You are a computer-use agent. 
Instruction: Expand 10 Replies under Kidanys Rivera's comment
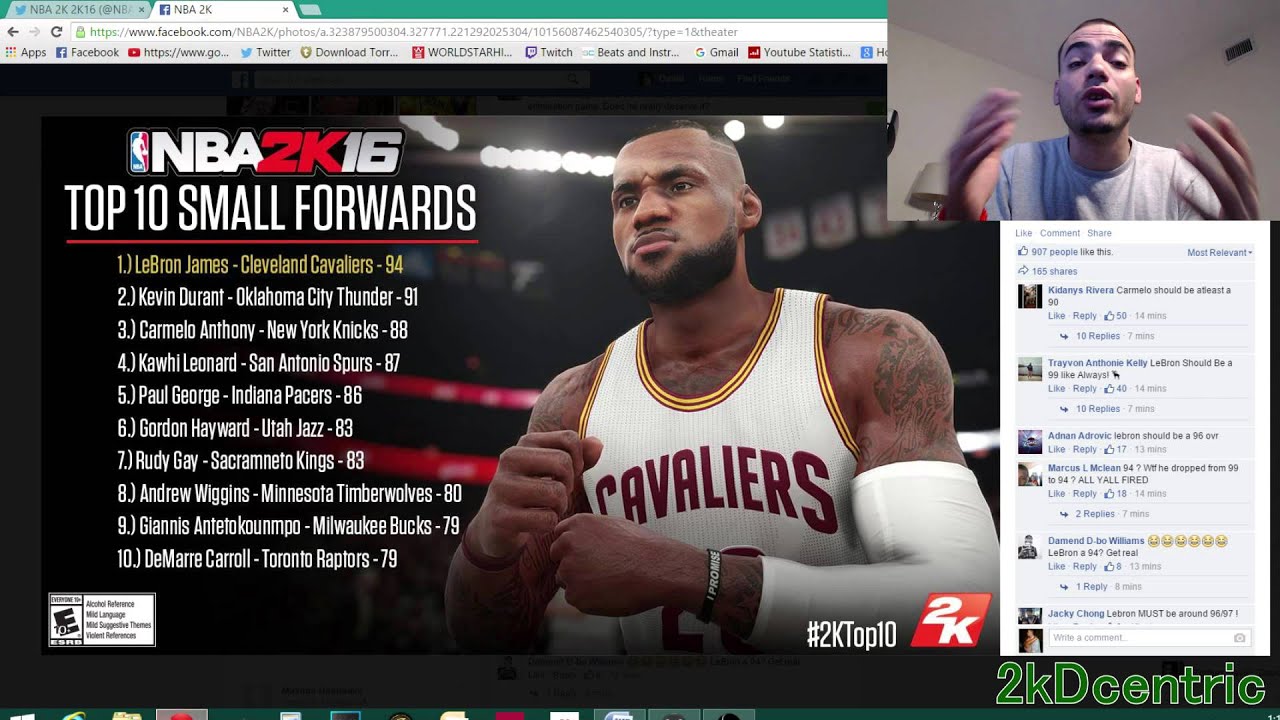(x=1097, y=336)
